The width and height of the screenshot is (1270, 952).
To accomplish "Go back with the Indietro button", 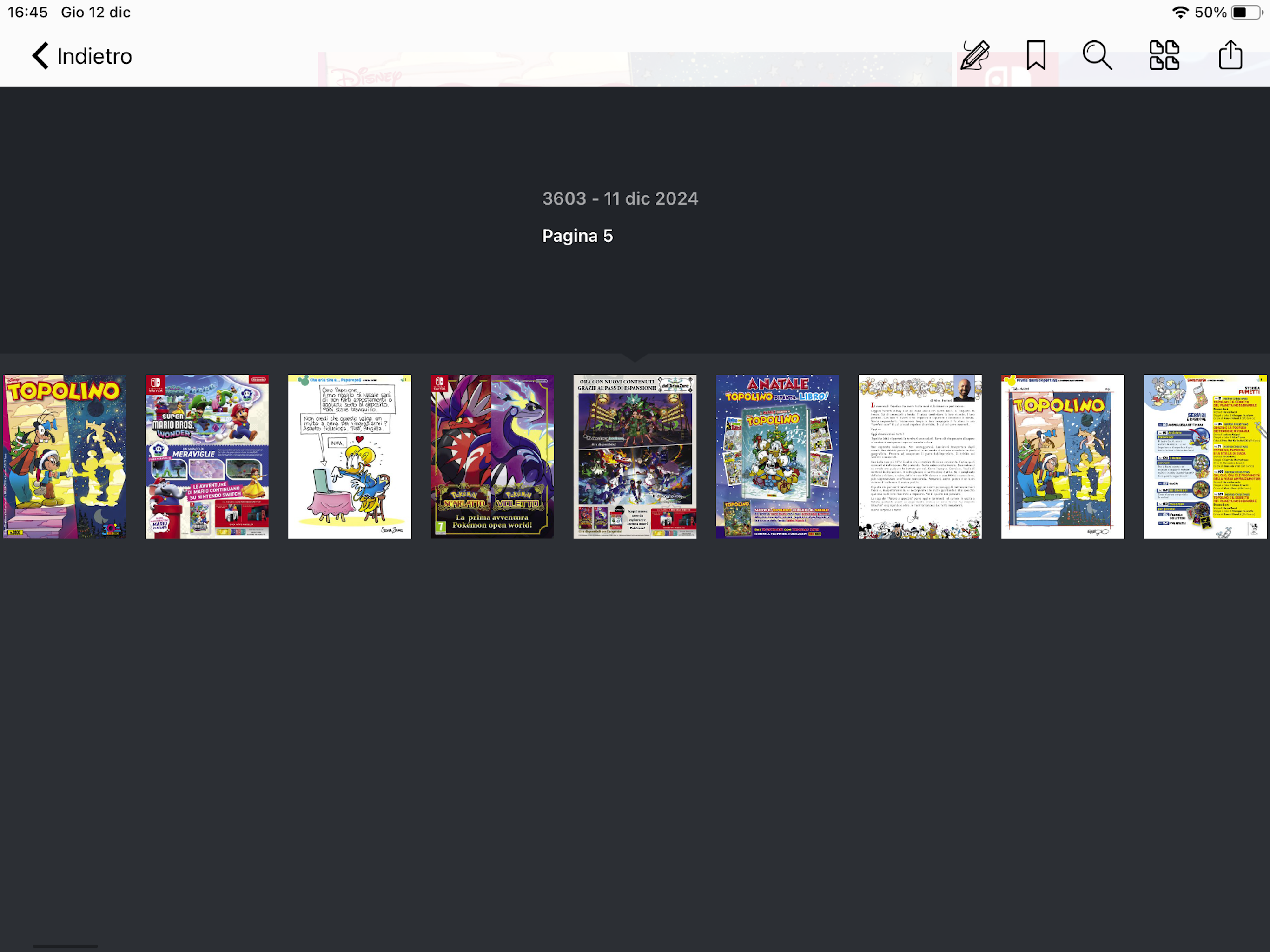I will click(x=82, y=56).
